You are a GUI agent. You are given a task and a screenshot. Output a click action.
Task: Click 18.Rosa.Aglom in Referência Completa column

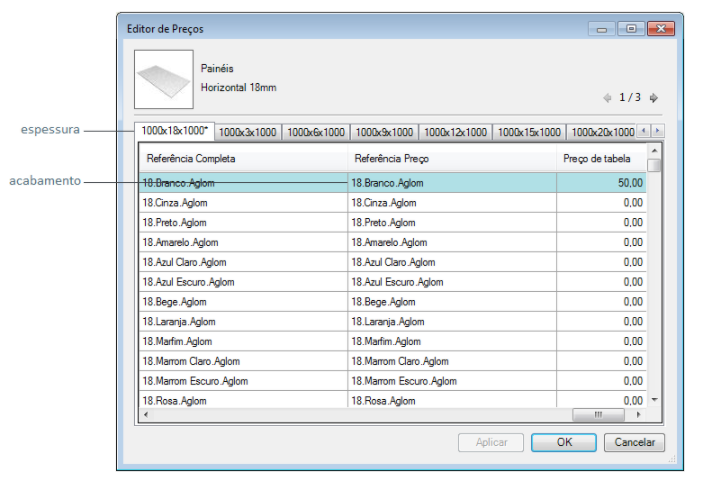click(x=243, y=400)
